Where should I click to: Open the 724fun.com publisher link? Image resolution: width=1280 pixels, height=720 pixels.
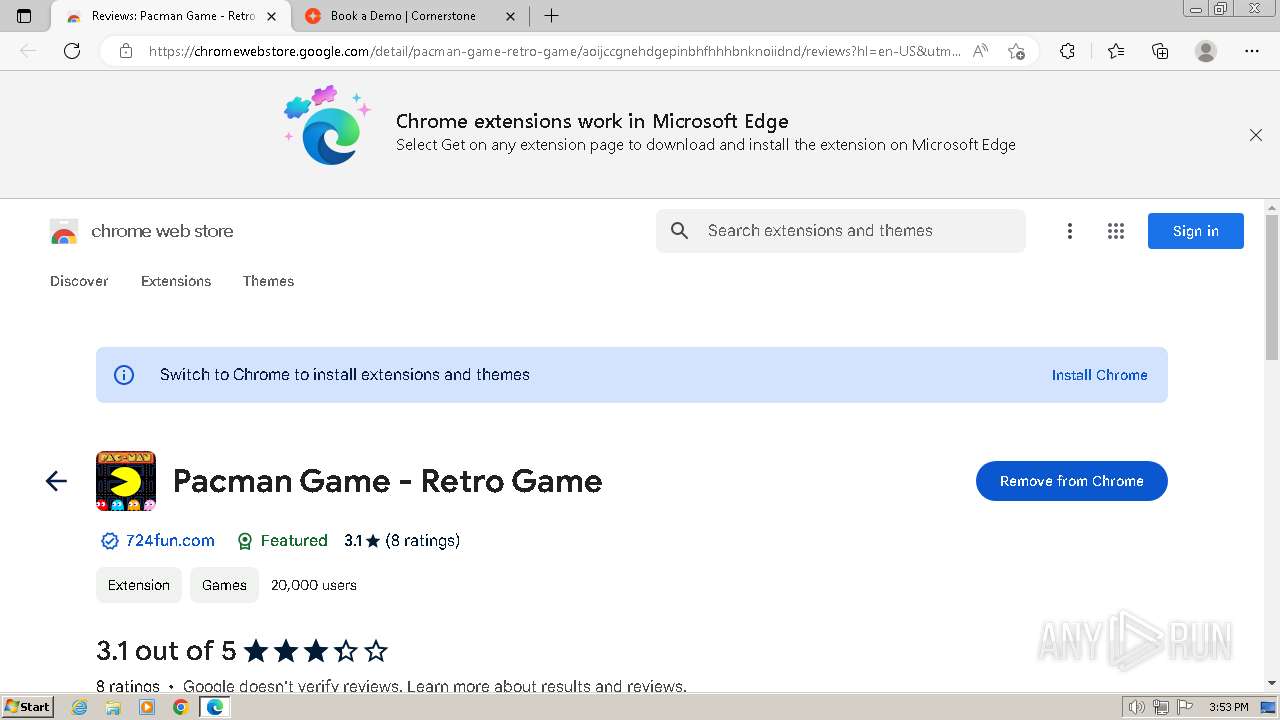170,541
